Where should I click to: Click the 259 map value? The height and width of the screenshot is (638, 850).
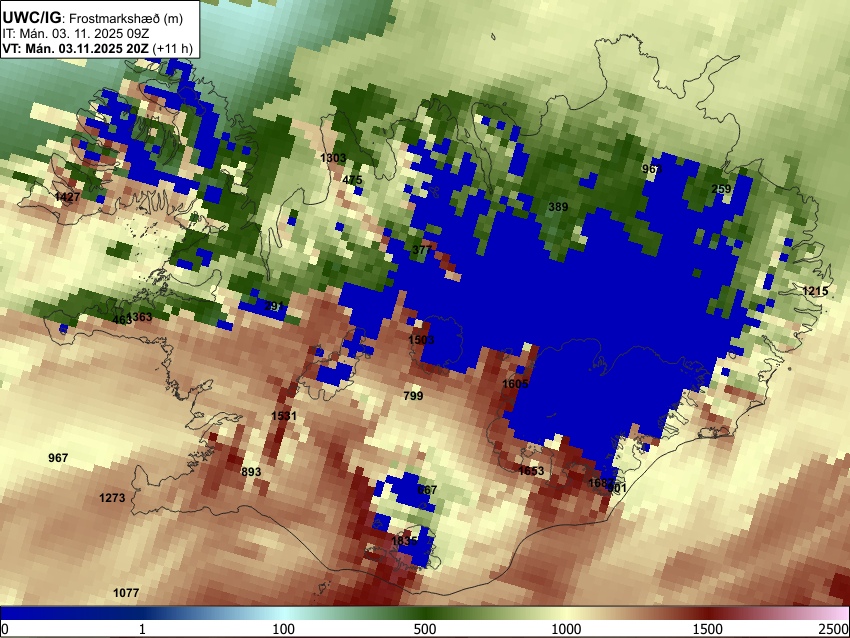pos(721,189)
